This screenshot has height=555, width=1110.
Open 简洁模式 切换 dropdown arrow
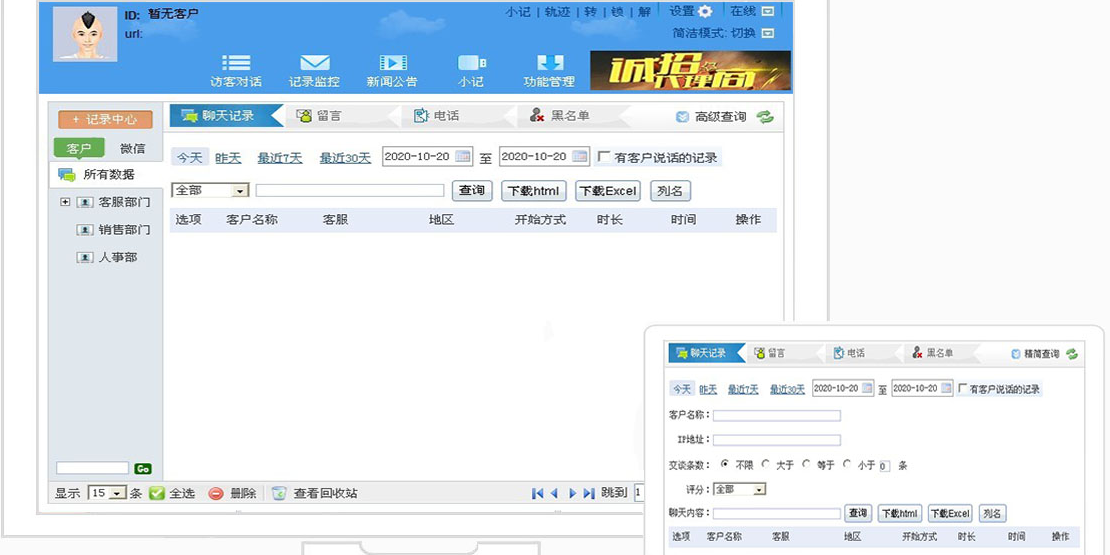(767, 33)
